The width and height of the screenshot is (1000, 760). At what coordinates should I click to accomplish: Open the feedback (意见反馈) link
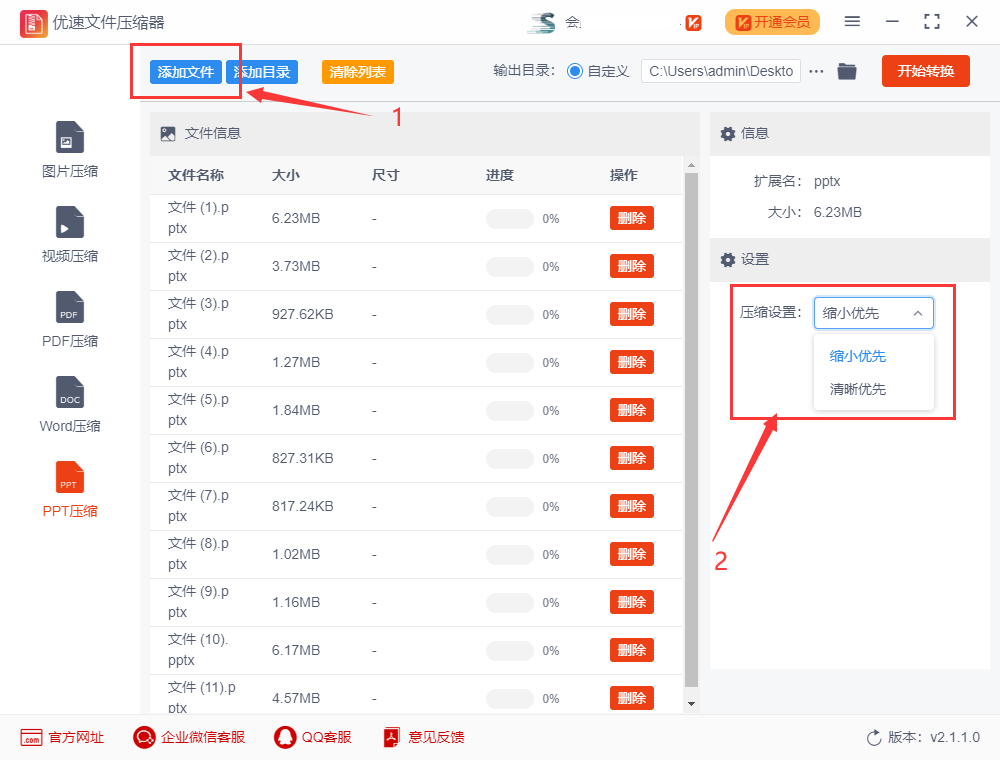coord(423,738)
